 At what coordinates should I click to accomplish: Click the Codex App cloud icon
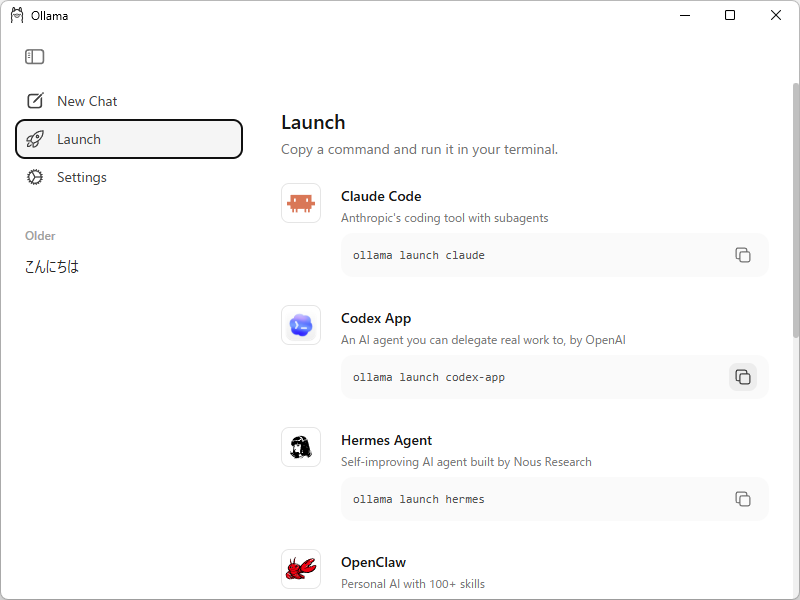click(301, 325)
